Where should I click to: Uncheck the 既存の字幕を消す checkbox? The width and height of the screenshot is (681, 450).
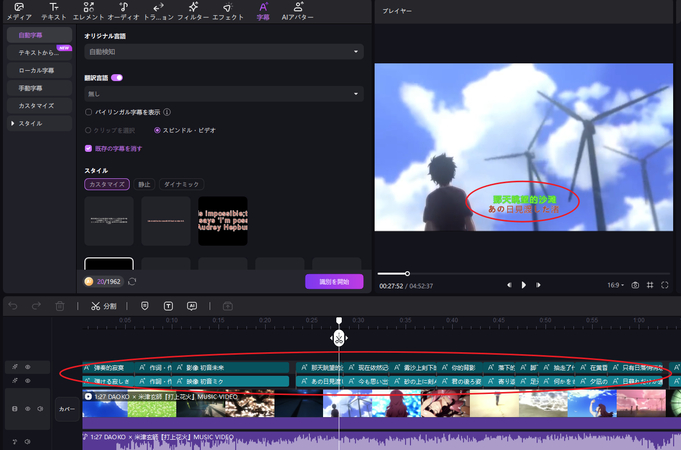[88, 148]
